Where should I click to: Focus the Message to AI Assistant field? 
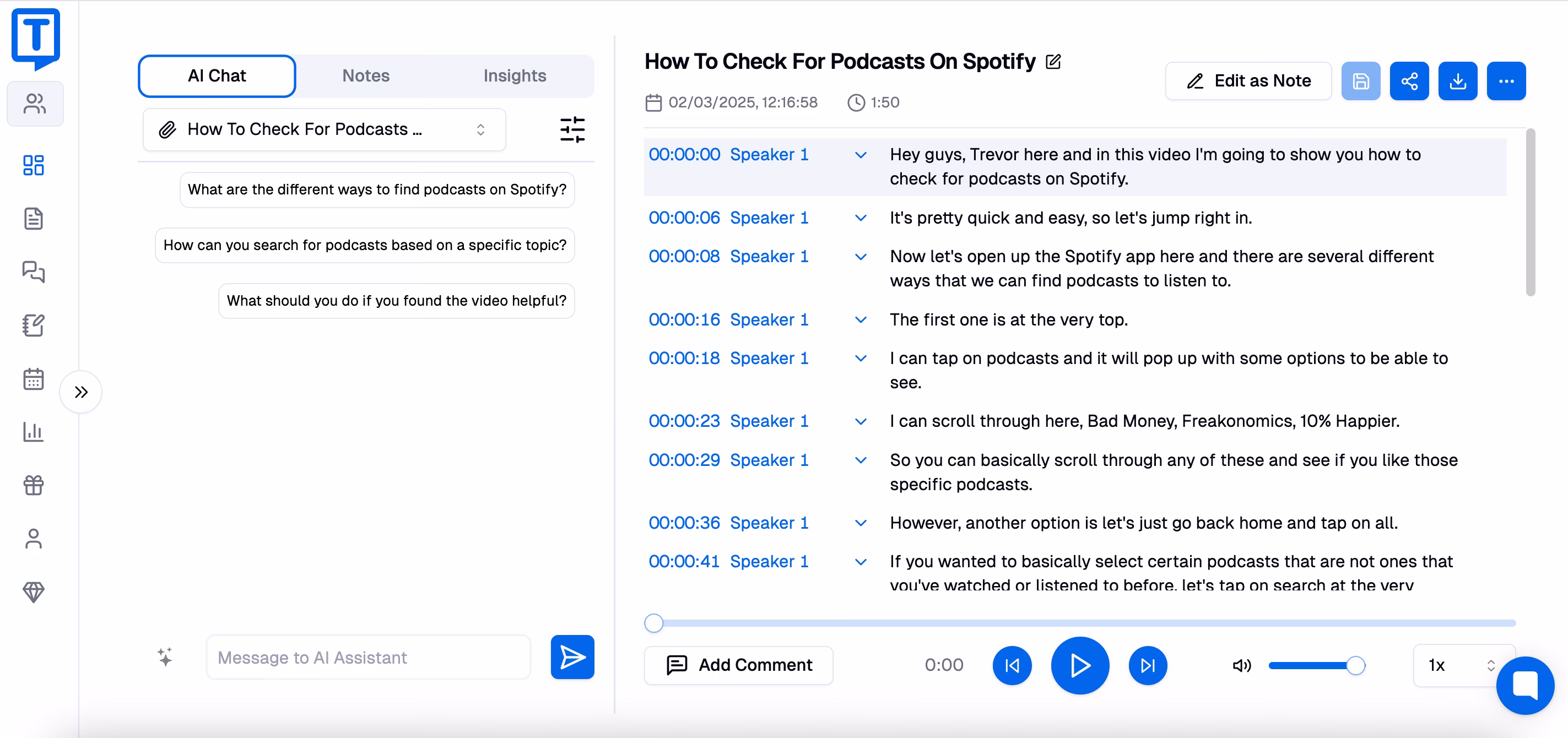point(368,658)
